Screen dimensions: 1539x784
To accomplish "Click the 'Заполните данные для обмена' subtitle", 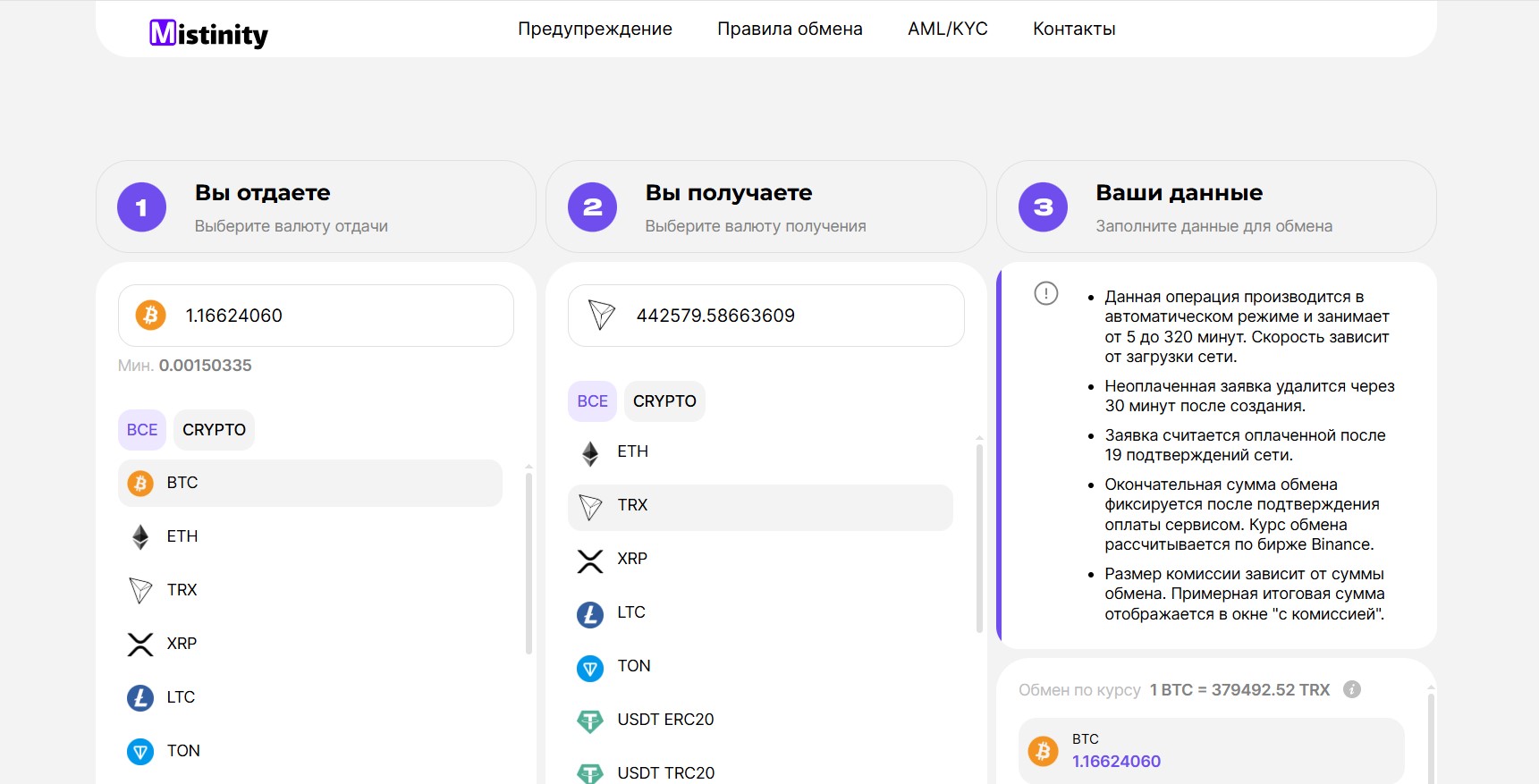I will (1214, 226).
